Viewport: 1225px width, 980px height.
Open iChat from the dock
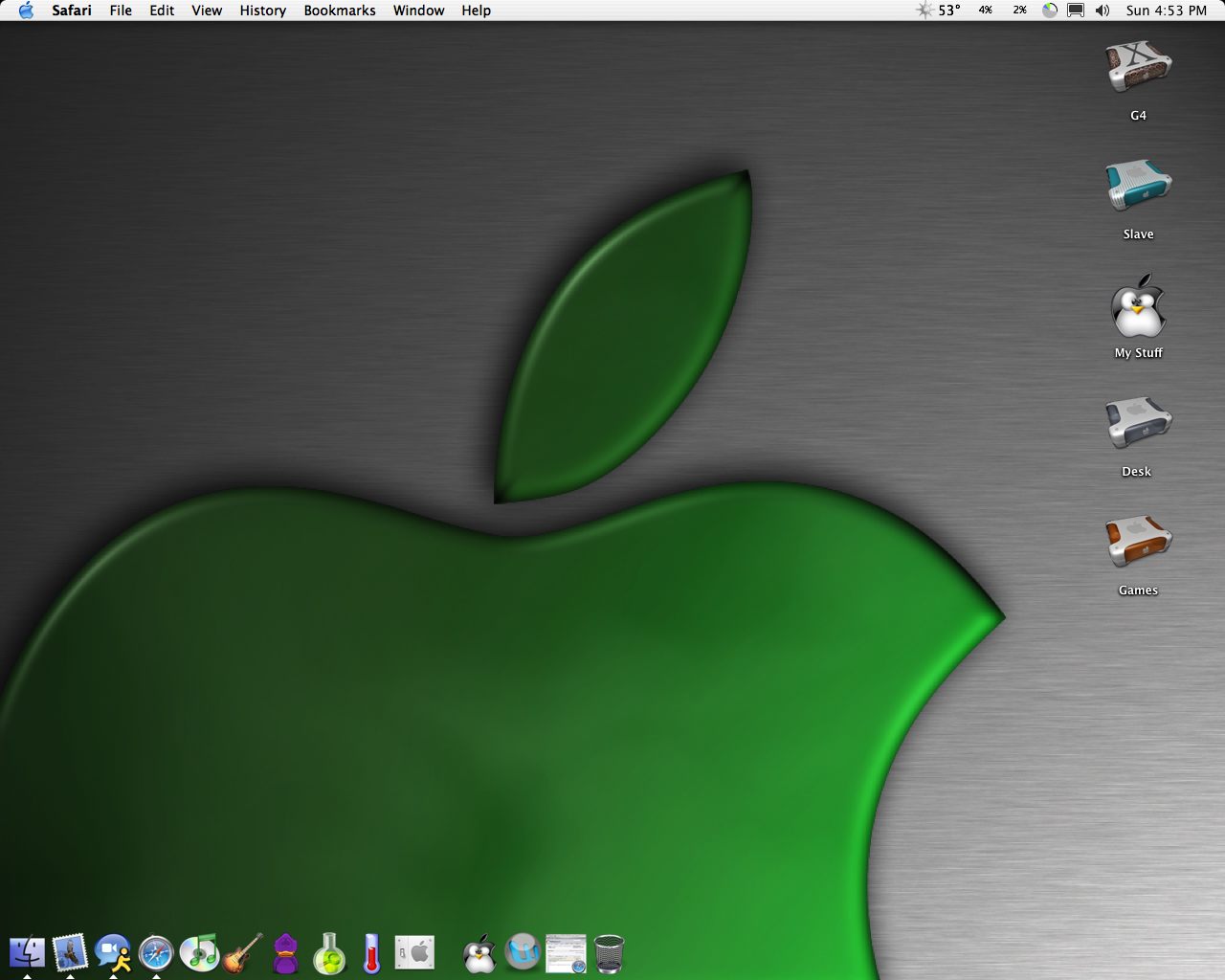[113, 952]
